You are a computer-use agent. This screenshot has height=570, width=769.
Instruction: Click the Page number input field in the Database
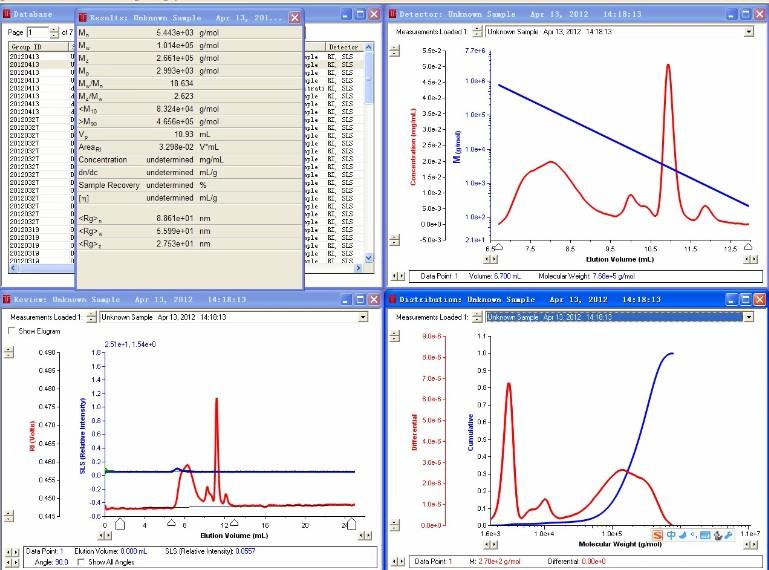click(x=38, y=32)
